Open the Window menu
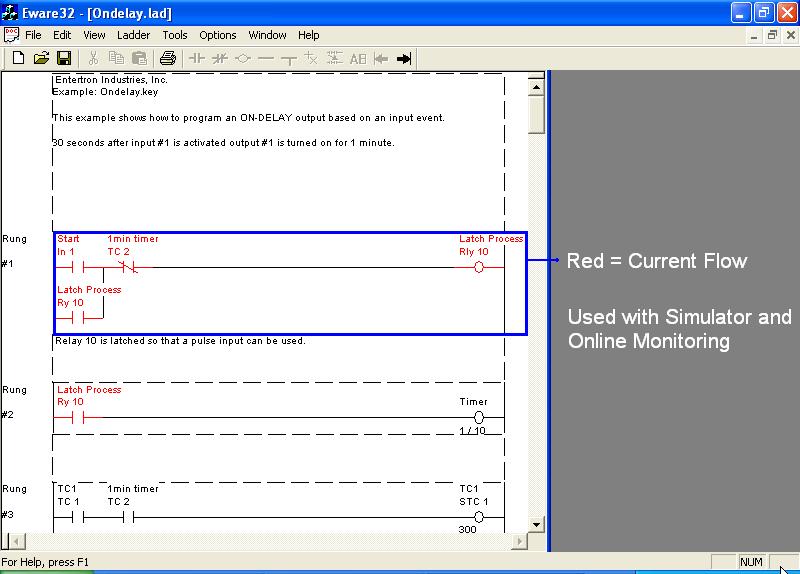 point(267,35)
